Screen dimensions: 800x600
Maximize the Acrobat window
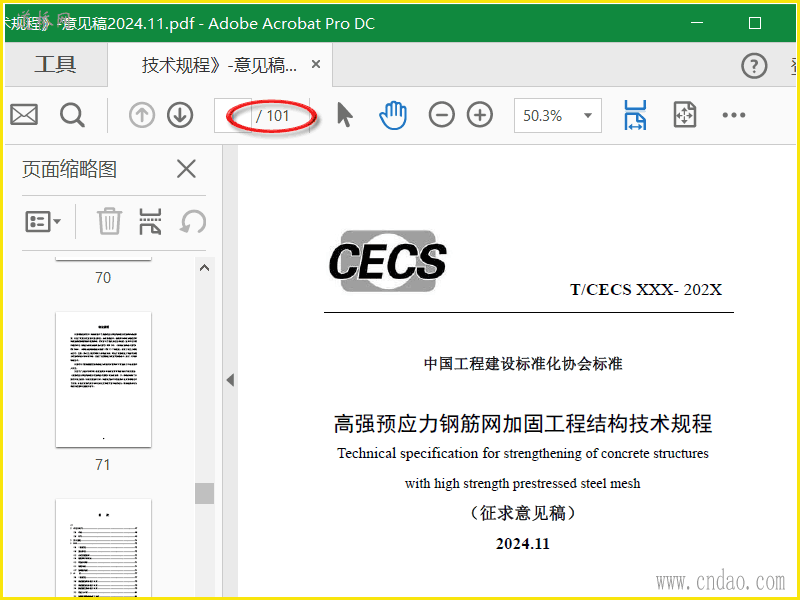(x=755, y=23)
